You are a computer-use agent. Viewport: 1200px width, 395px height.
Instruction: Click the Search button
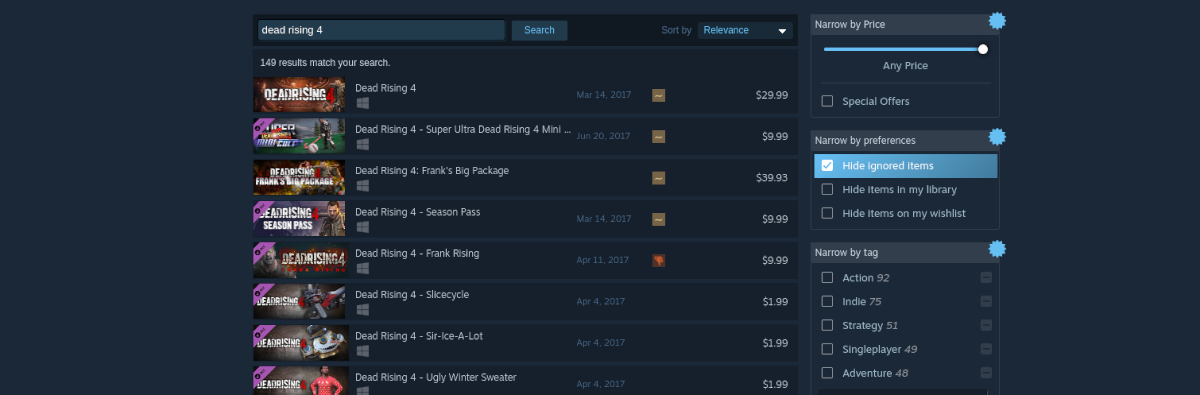(x=539, y=30)
